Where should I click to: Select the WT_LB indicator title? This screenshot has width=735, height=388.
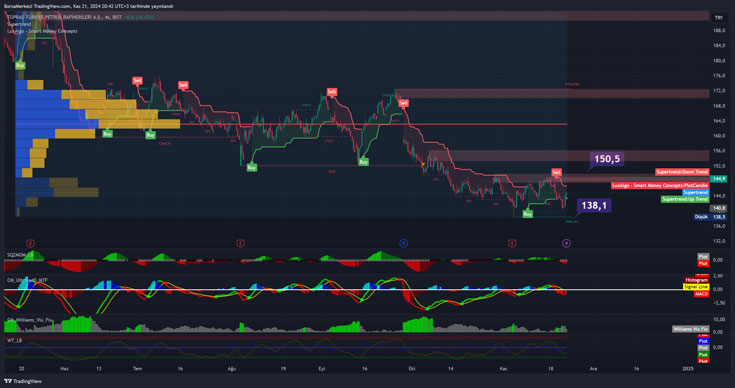point(14,340)
